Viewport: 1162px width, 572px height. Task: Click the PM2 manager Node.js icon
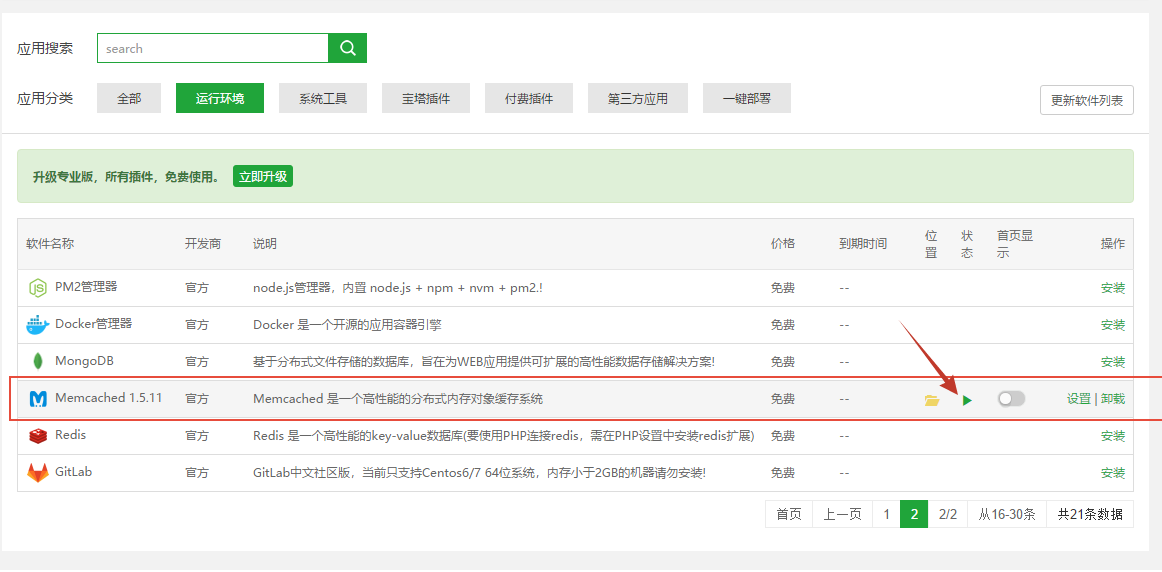tap(37, 288)
